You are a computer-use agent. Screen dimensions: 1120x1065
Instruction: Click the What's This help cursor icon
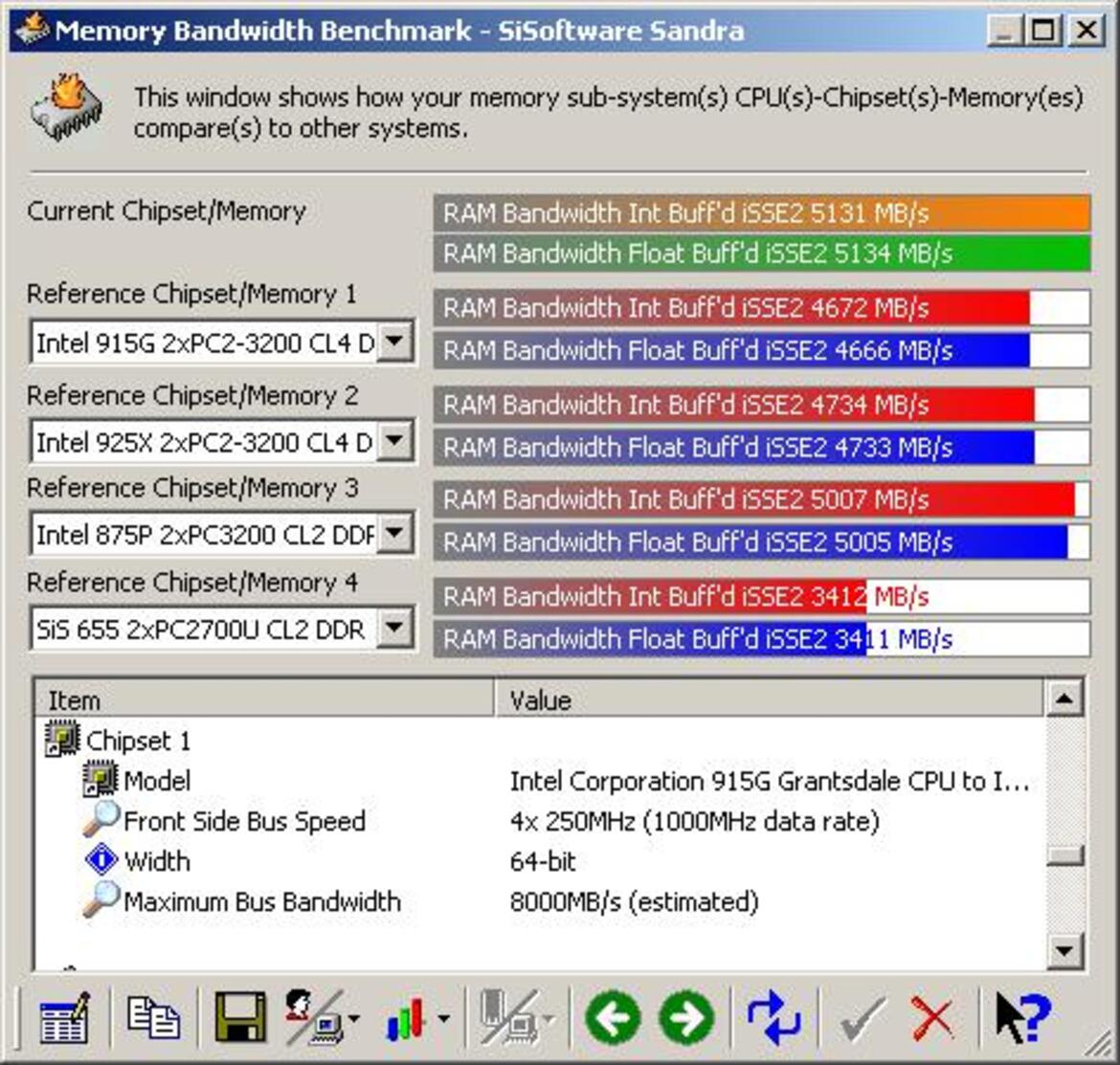click(x=1023, y=1017)
